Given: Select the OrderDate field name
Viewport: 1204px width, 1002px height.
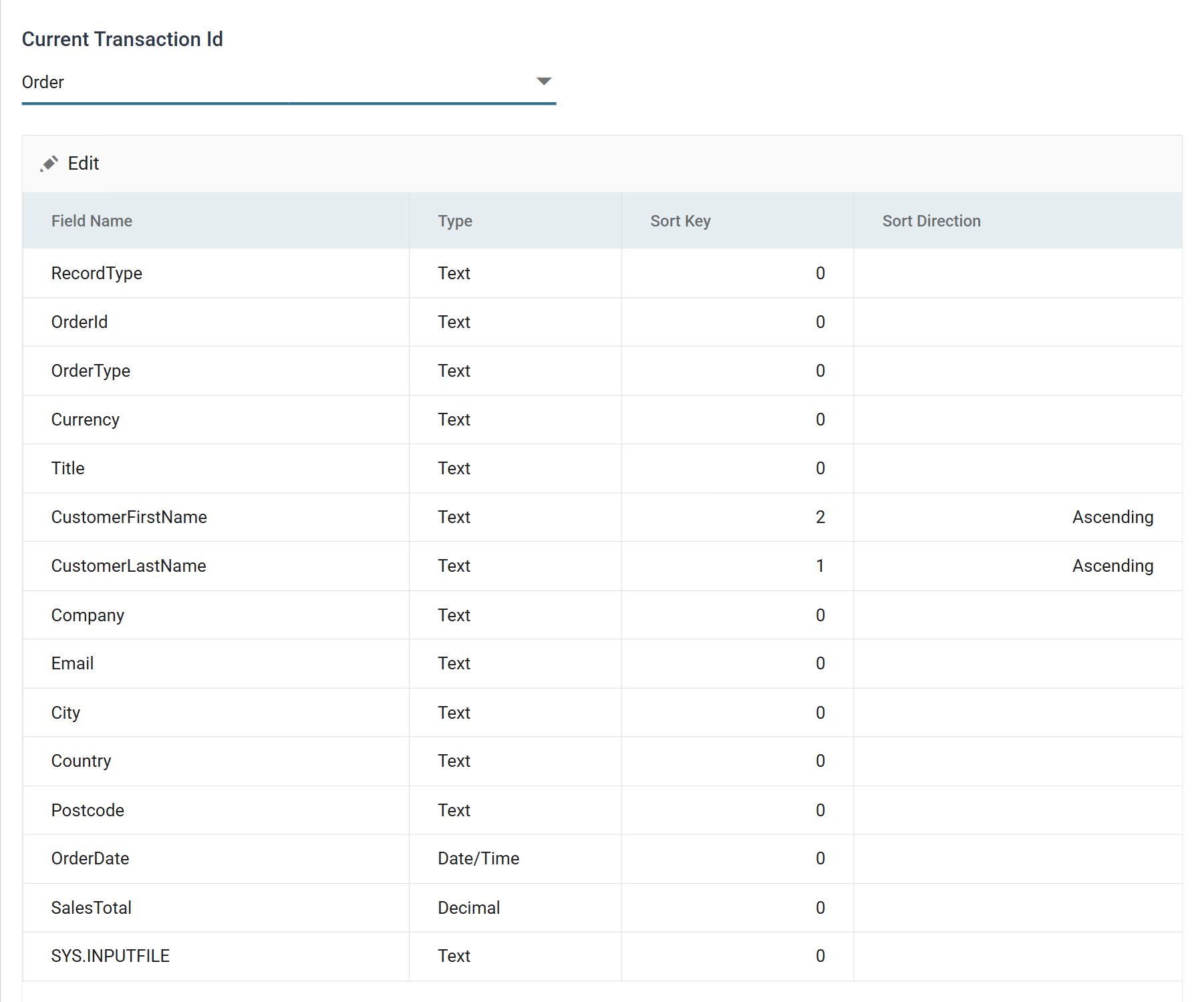Looking at the screenshot, I should coord(90,858).
